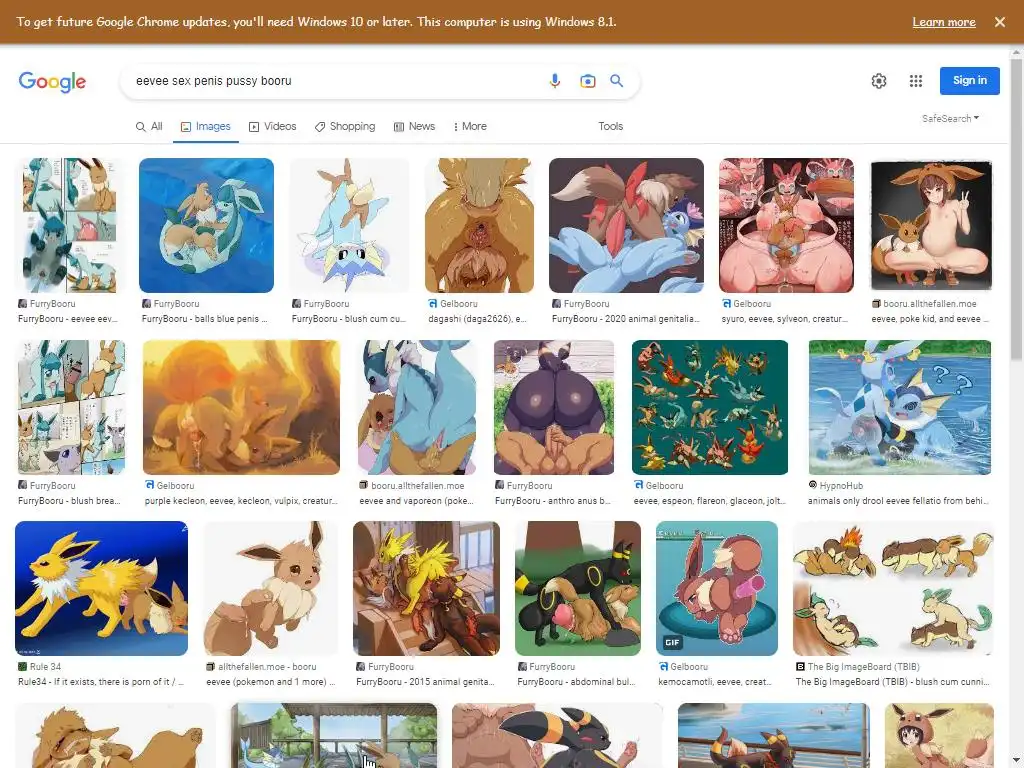Expand the SafeSearch dropdown

click(x=950, y=118)
